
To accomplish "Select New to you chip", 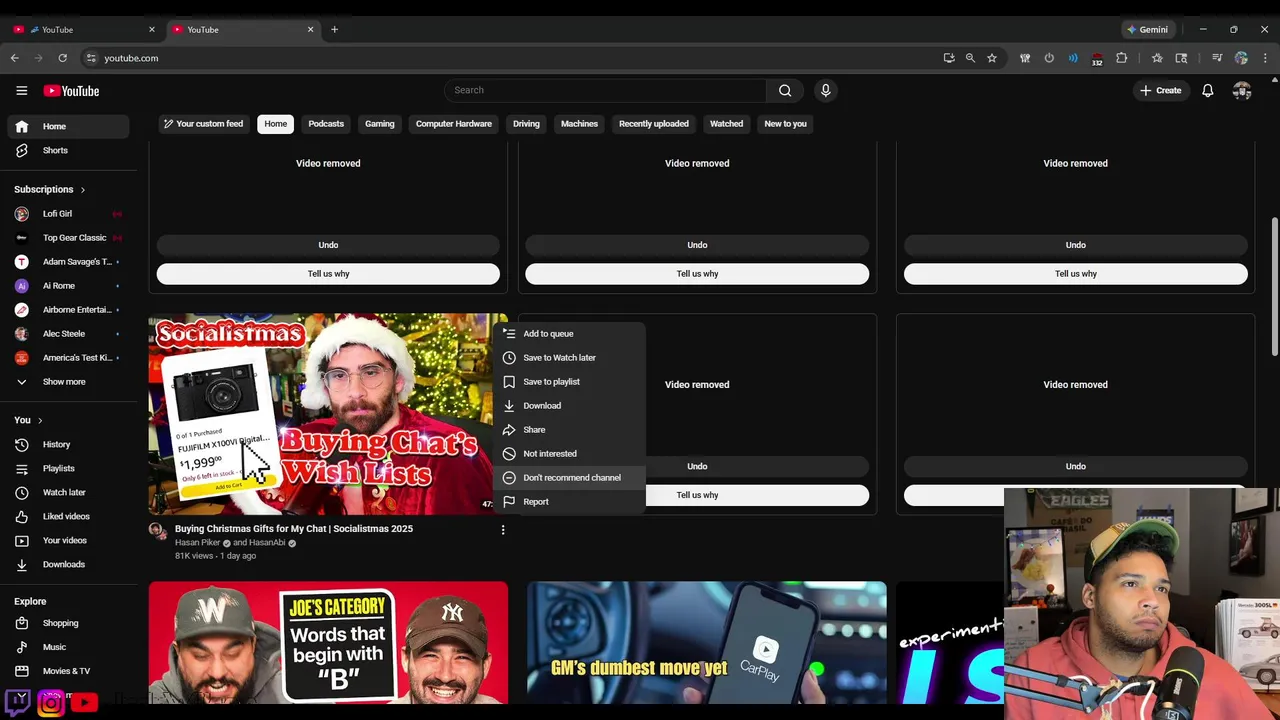I will pos(785,124).
